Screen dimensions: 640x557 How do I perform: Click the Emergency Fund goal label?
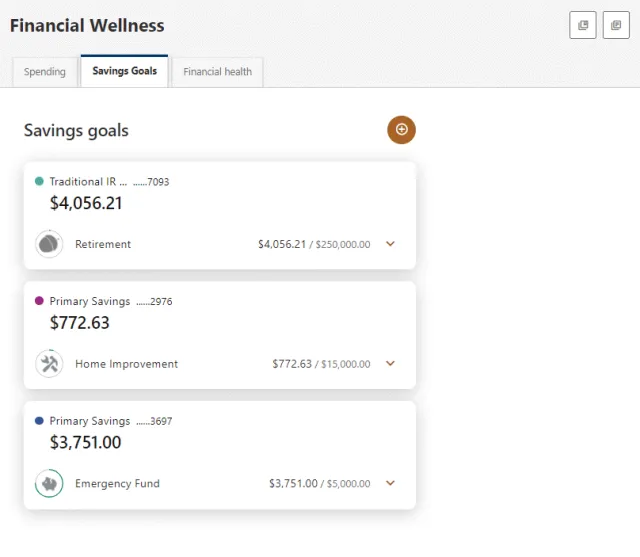point(118,484)
